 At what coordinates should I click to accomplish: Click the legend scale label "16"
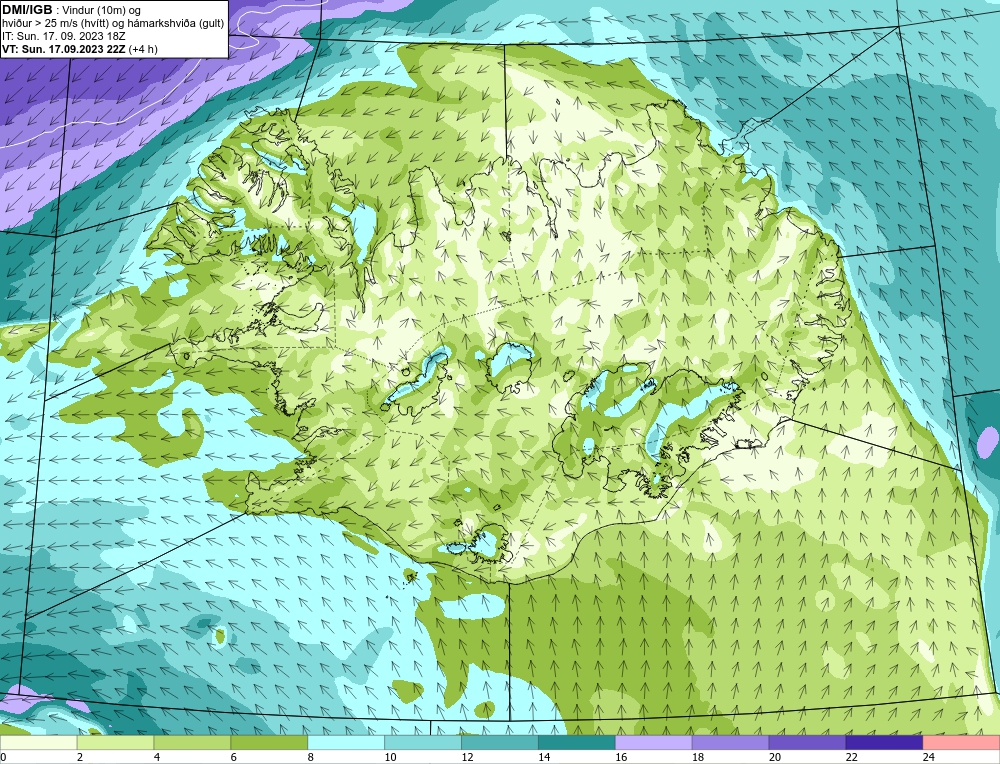621,757
